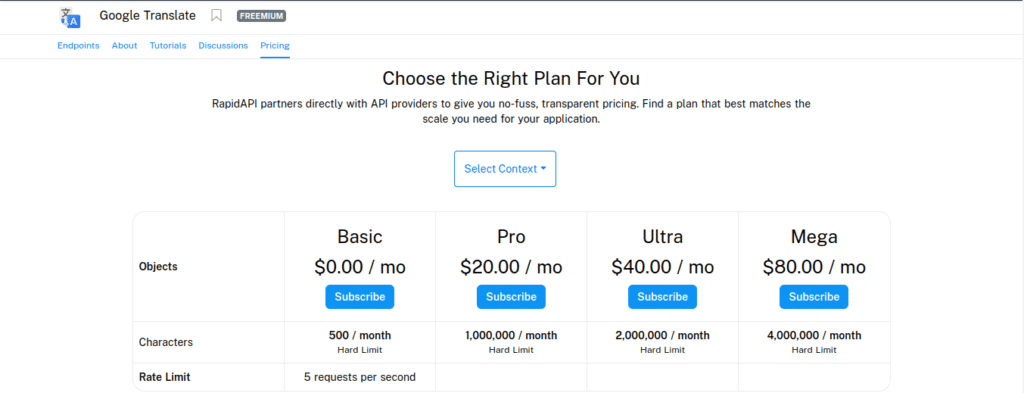Click the Google Translate logo icon
The height and width of the screenshot is (393, 1024).
tap(69, 18)
